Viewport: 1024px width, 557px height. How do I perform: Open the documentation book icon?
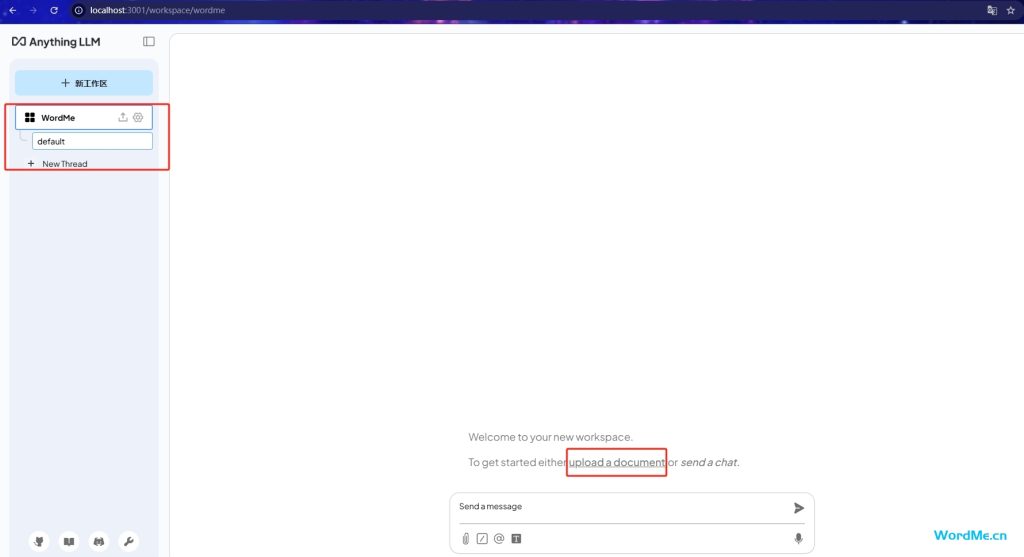(69, 541)
